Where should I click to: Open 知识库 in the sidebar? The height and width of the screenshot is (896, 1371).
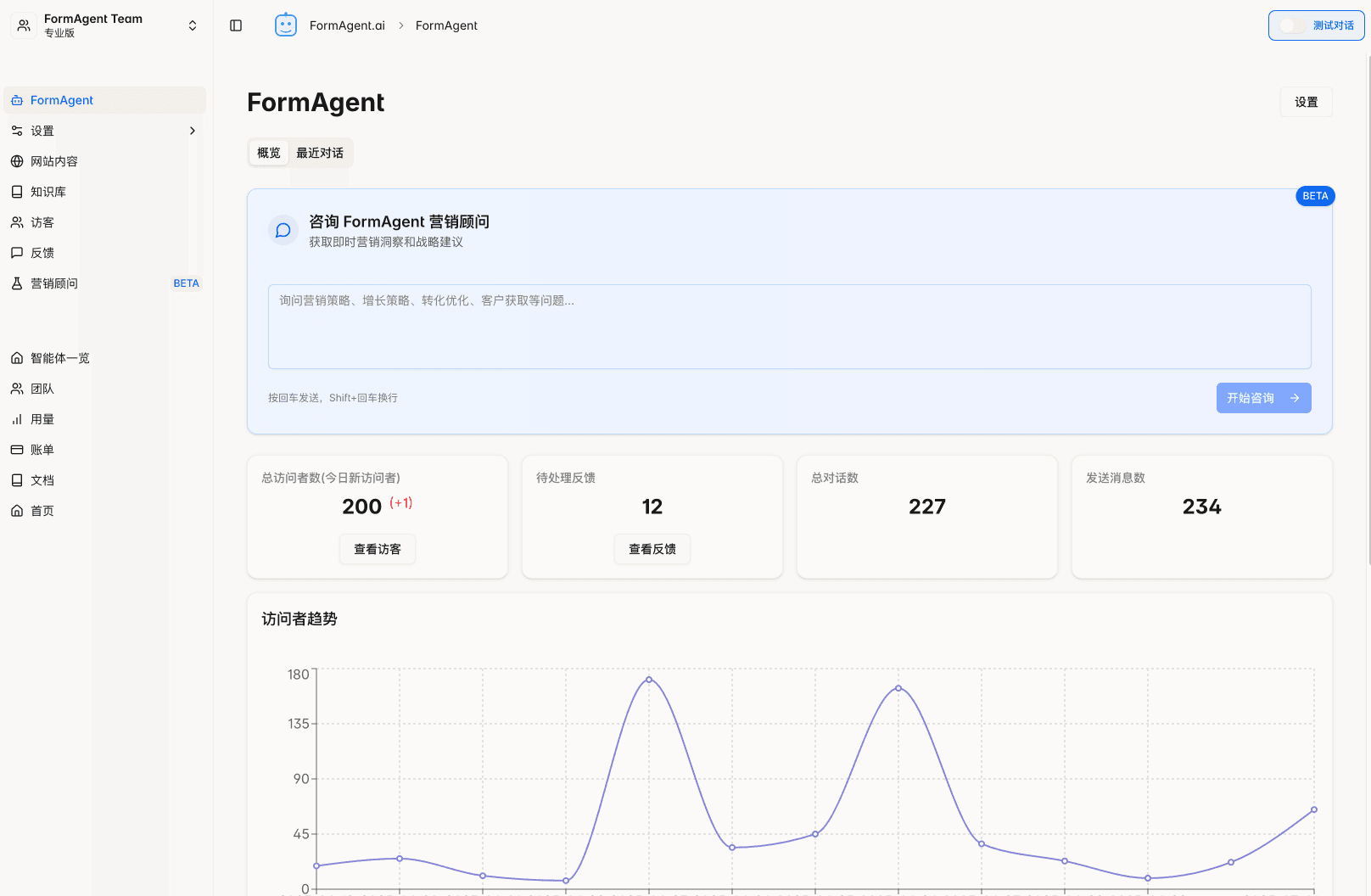pos(105,192)
